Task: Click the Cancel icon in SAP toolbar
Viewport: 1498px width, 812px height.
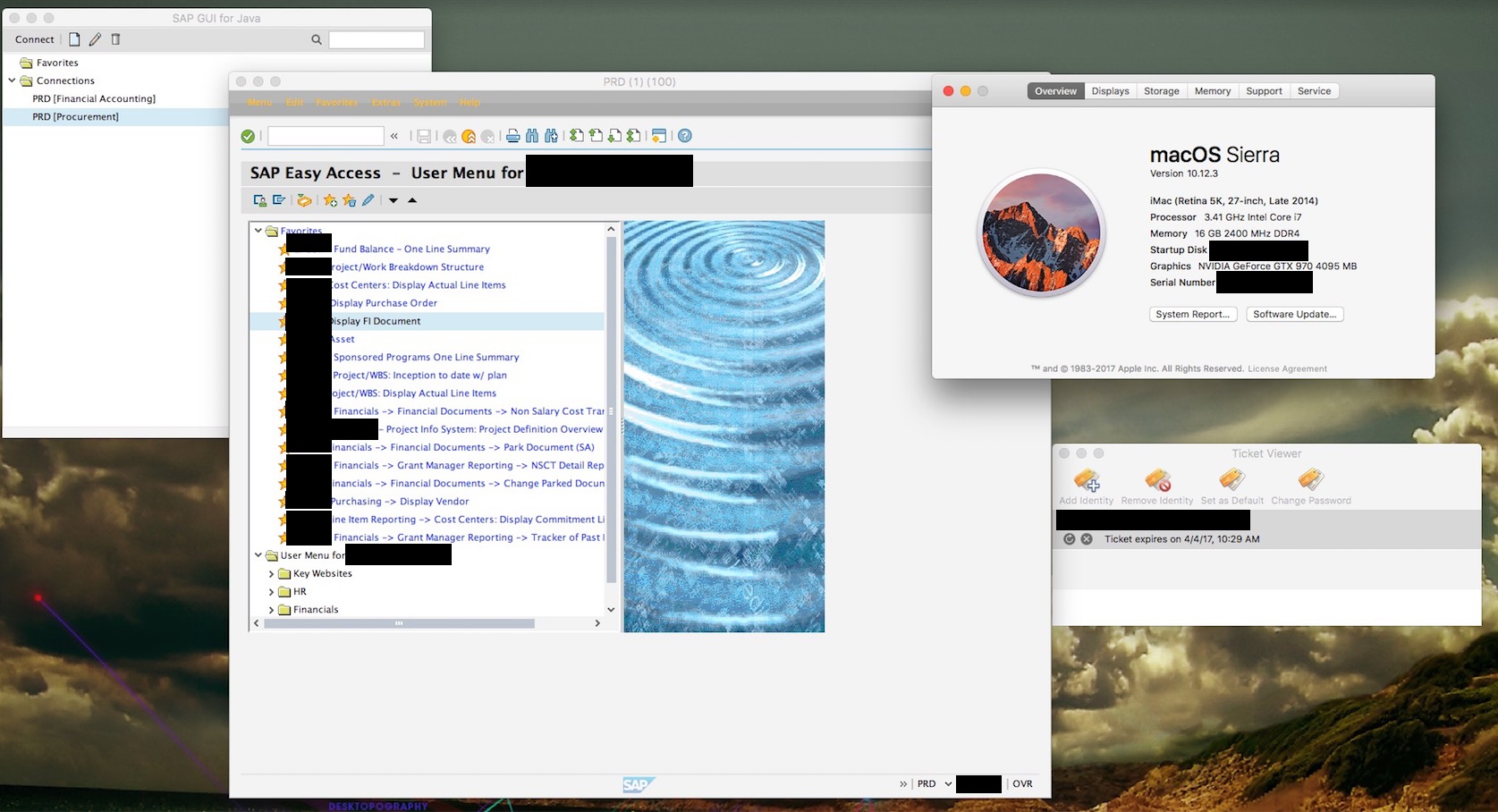Action: point(487,136)
